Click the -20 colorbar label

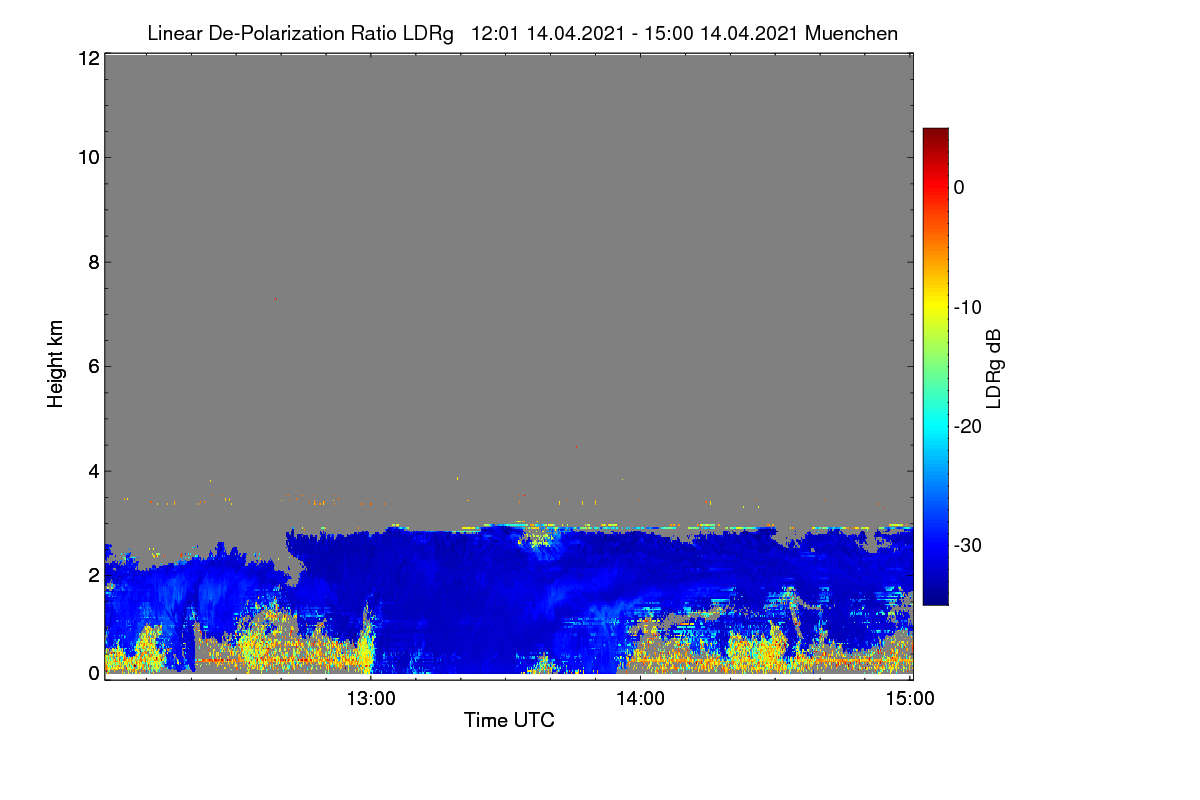pos(967,426)
